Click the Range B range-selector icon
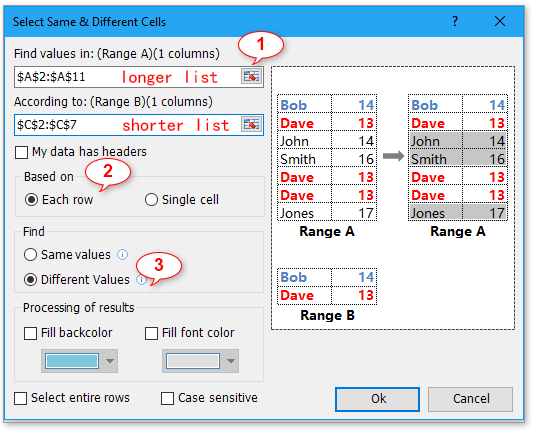 coord(251,124)
